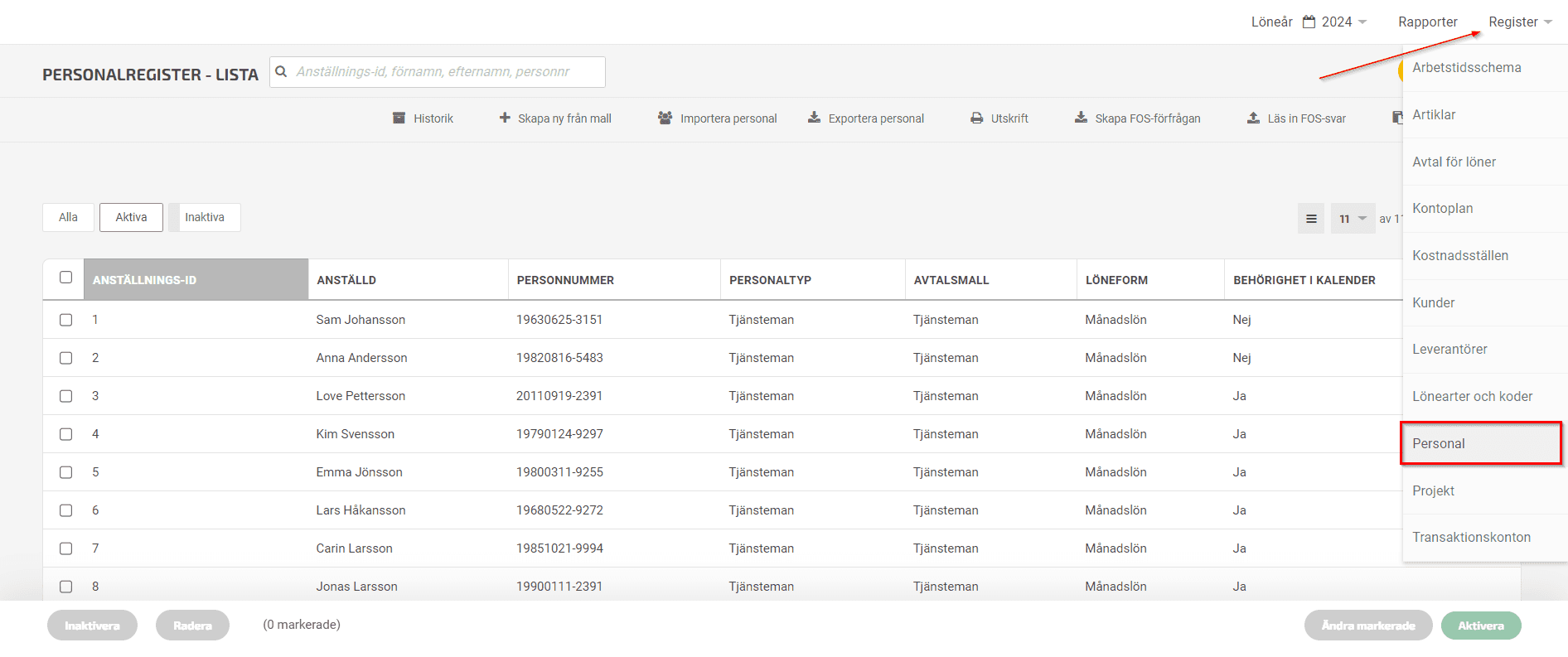1568x657 pixels.
Task: Open Lönearter och koder menu entry
Action: [x=1472, y=397]
